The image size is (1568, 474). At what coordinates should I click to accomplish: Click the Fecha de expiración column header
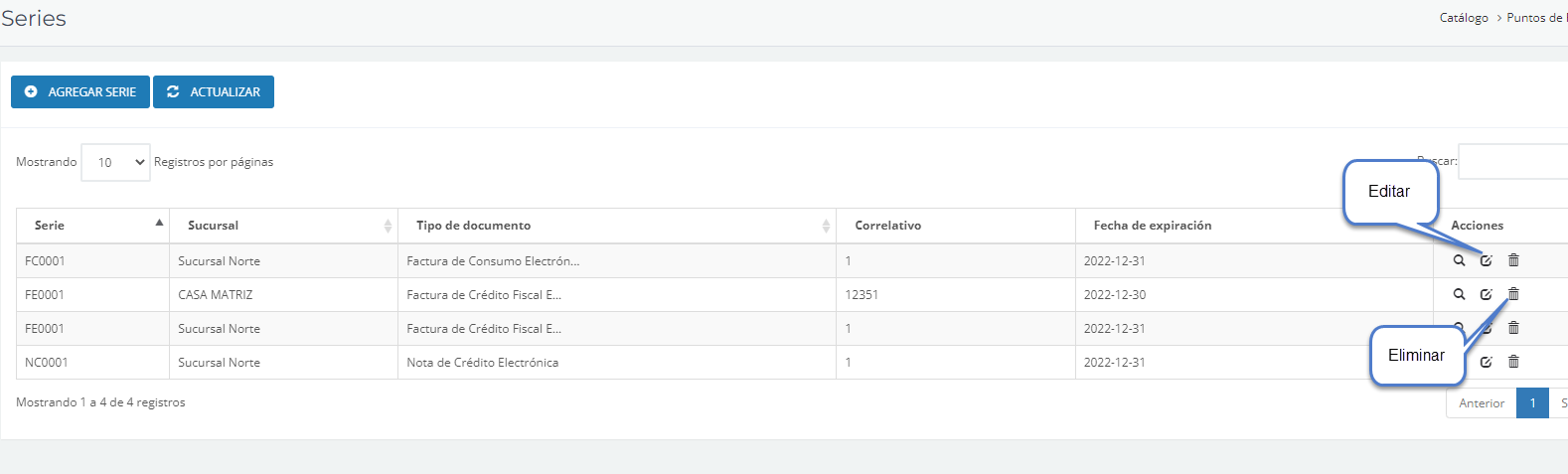click(1153, 226)
